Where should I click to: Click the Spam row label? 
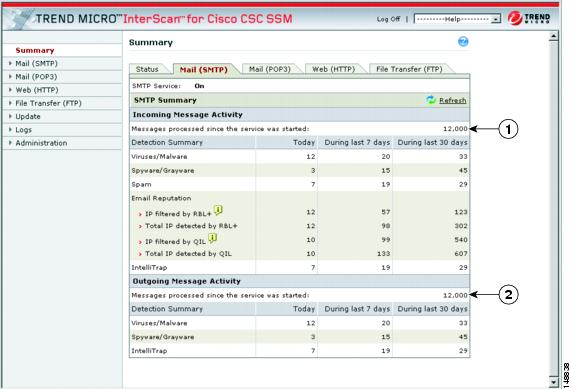141,185
